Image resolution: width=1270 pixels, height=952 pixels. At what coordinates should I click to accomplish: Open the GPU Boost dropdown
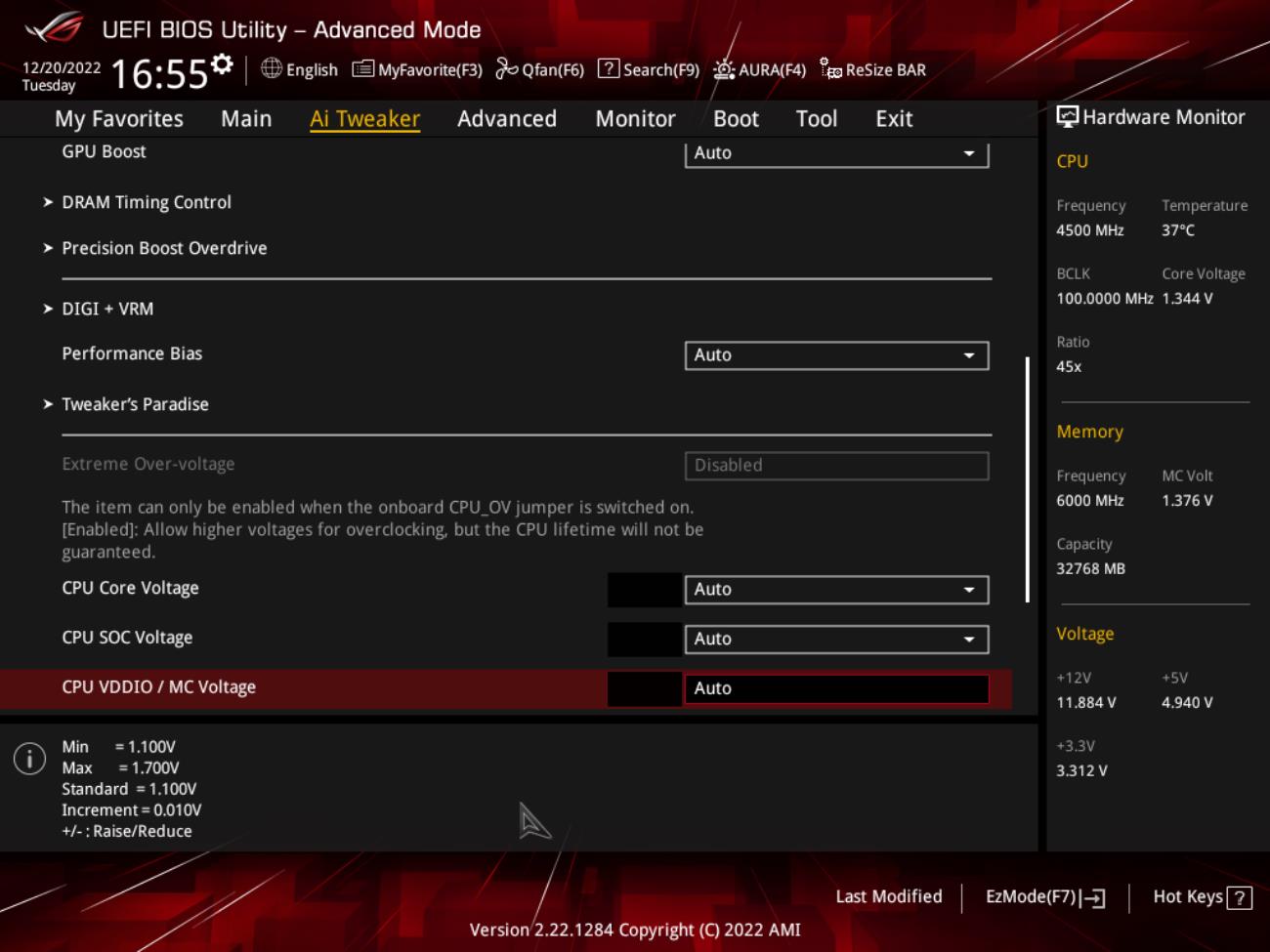(836, 153)
